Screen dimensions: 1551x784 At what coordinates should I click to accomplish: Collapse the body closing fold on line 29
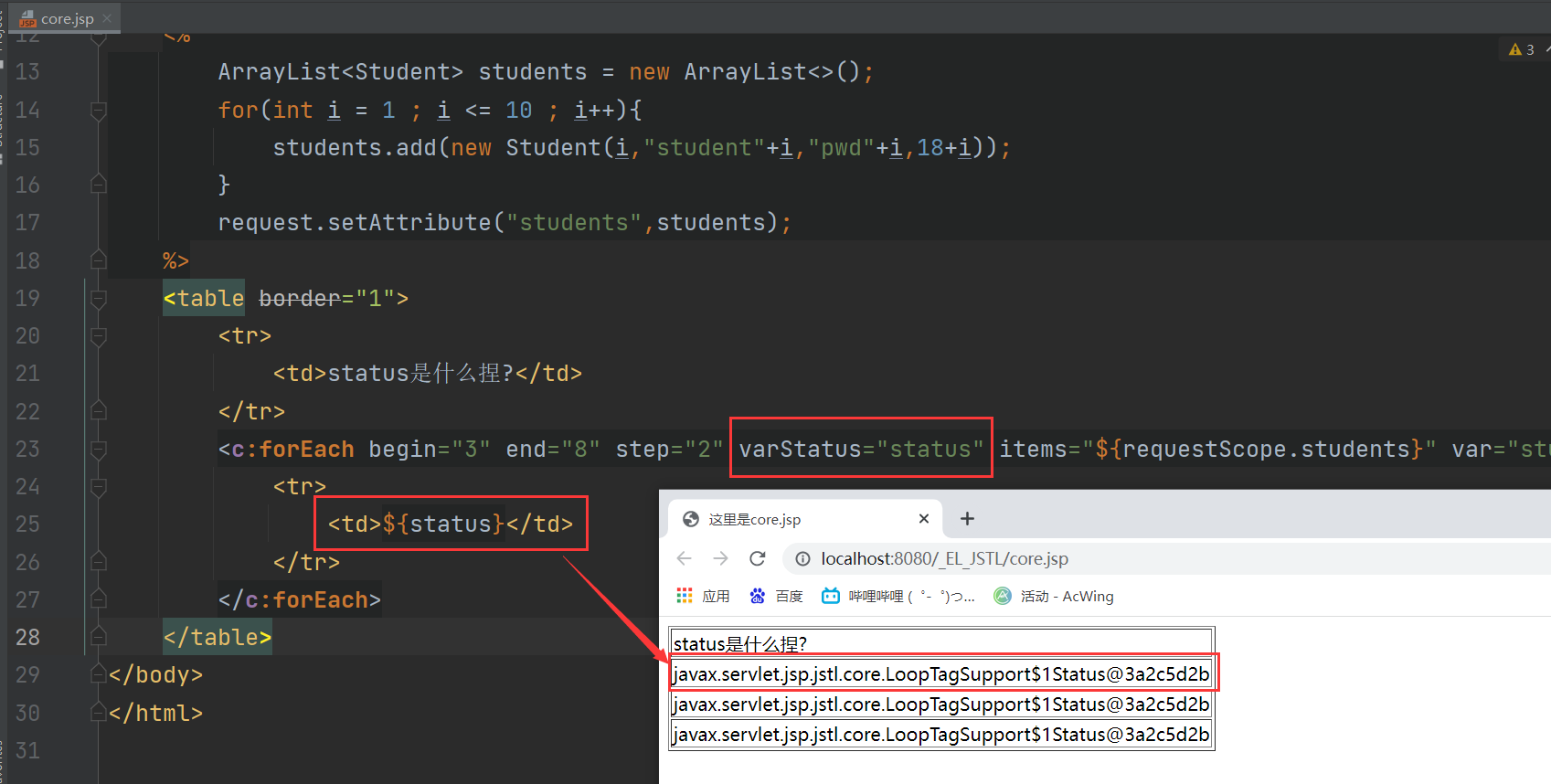99,674
